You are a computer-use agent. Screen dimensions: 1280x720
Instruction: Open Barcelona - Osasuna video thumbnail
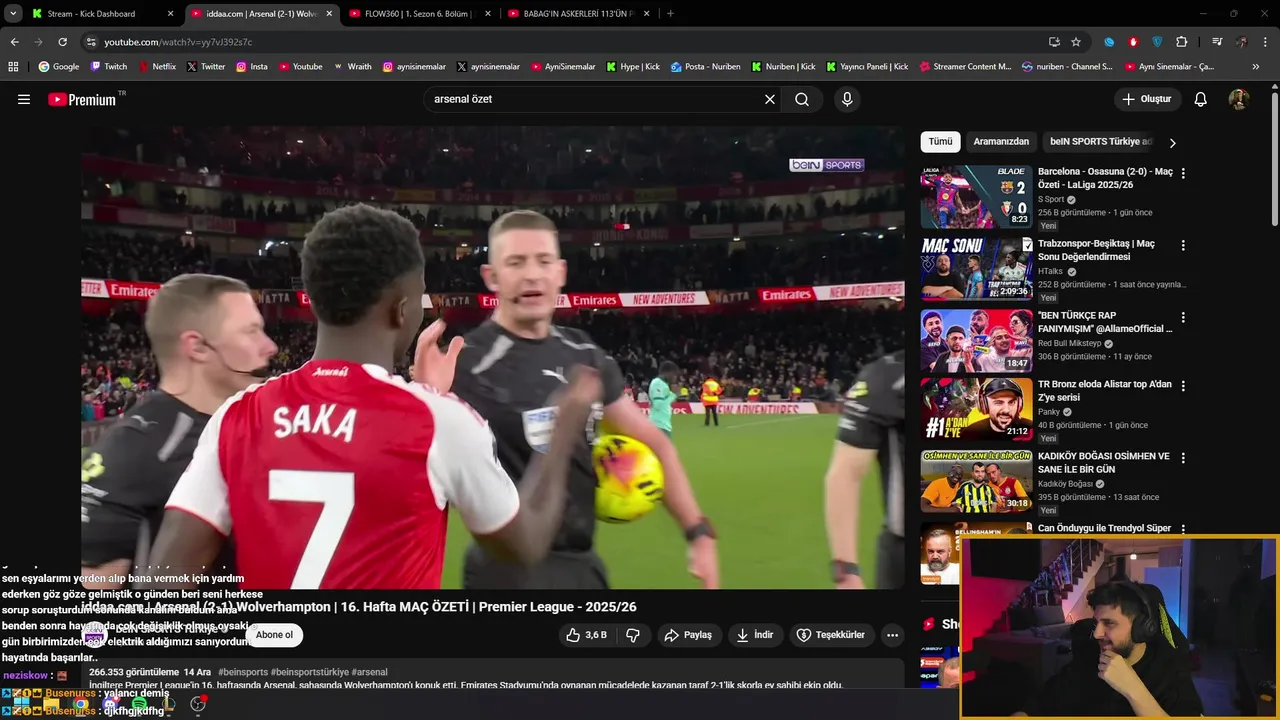point(976,197)
